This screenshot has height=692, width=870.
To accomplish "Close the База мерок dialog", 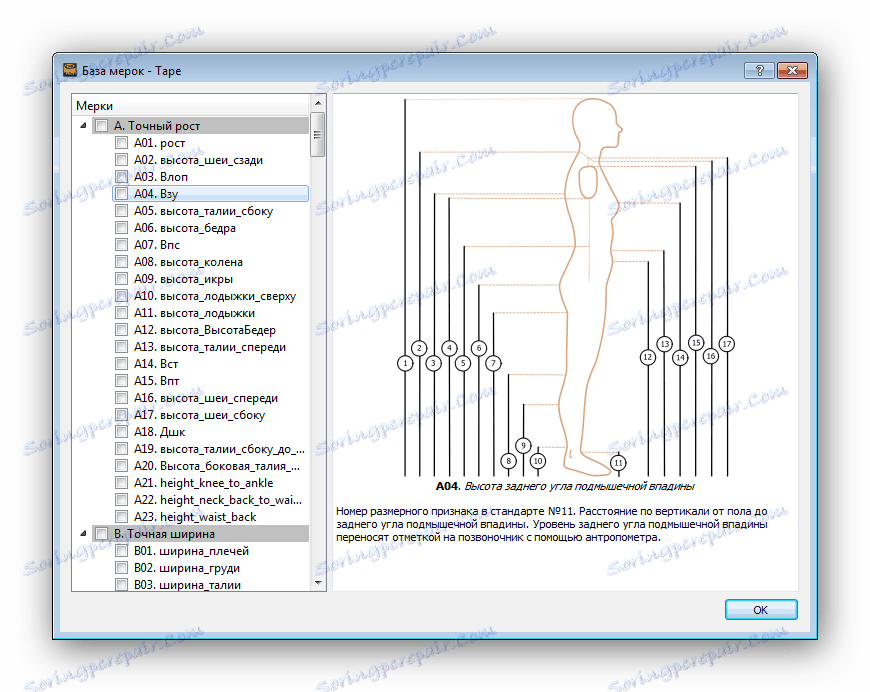I will (x=792, y=70).
